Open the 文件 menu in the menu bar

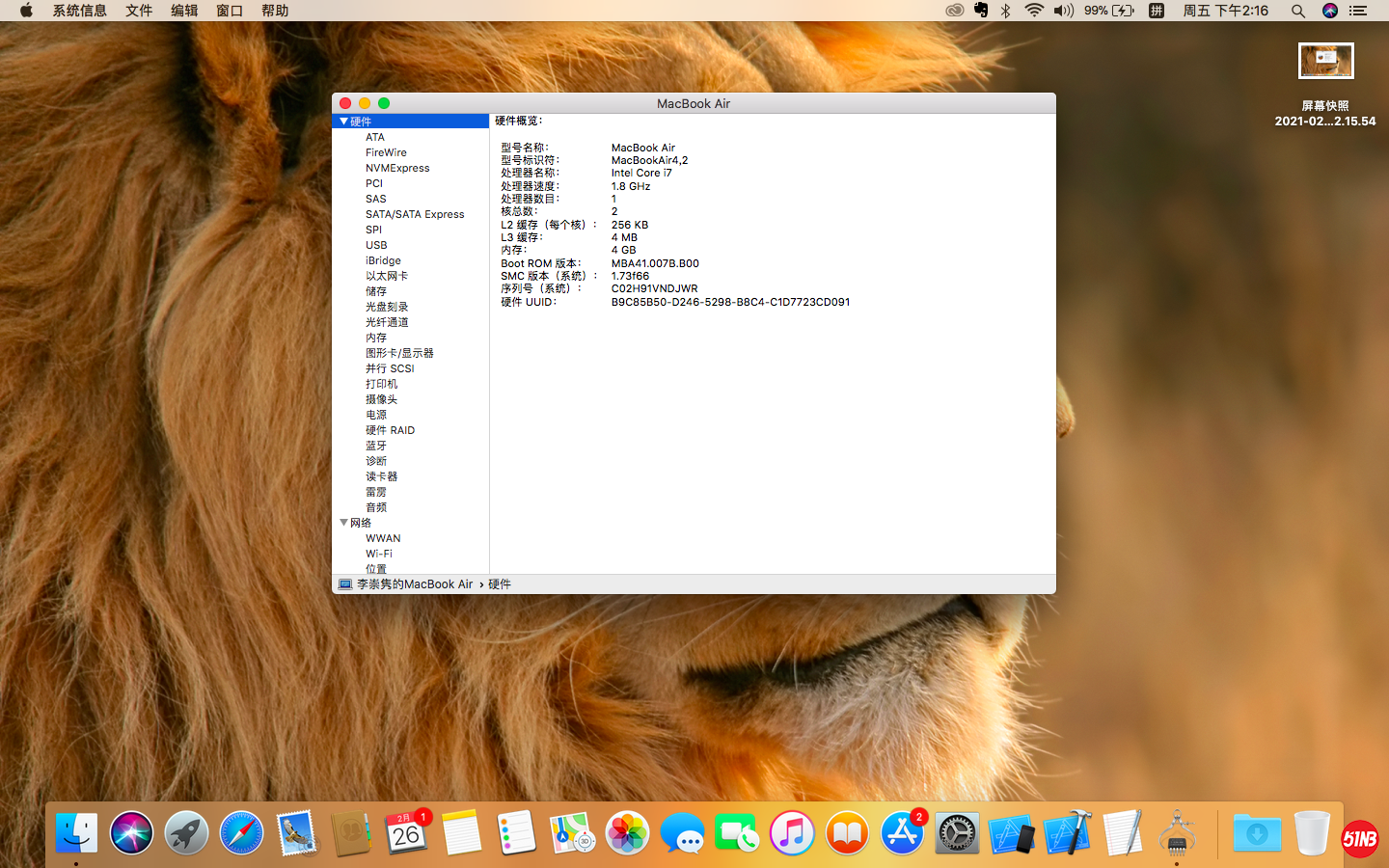click(x=139, y=11)
